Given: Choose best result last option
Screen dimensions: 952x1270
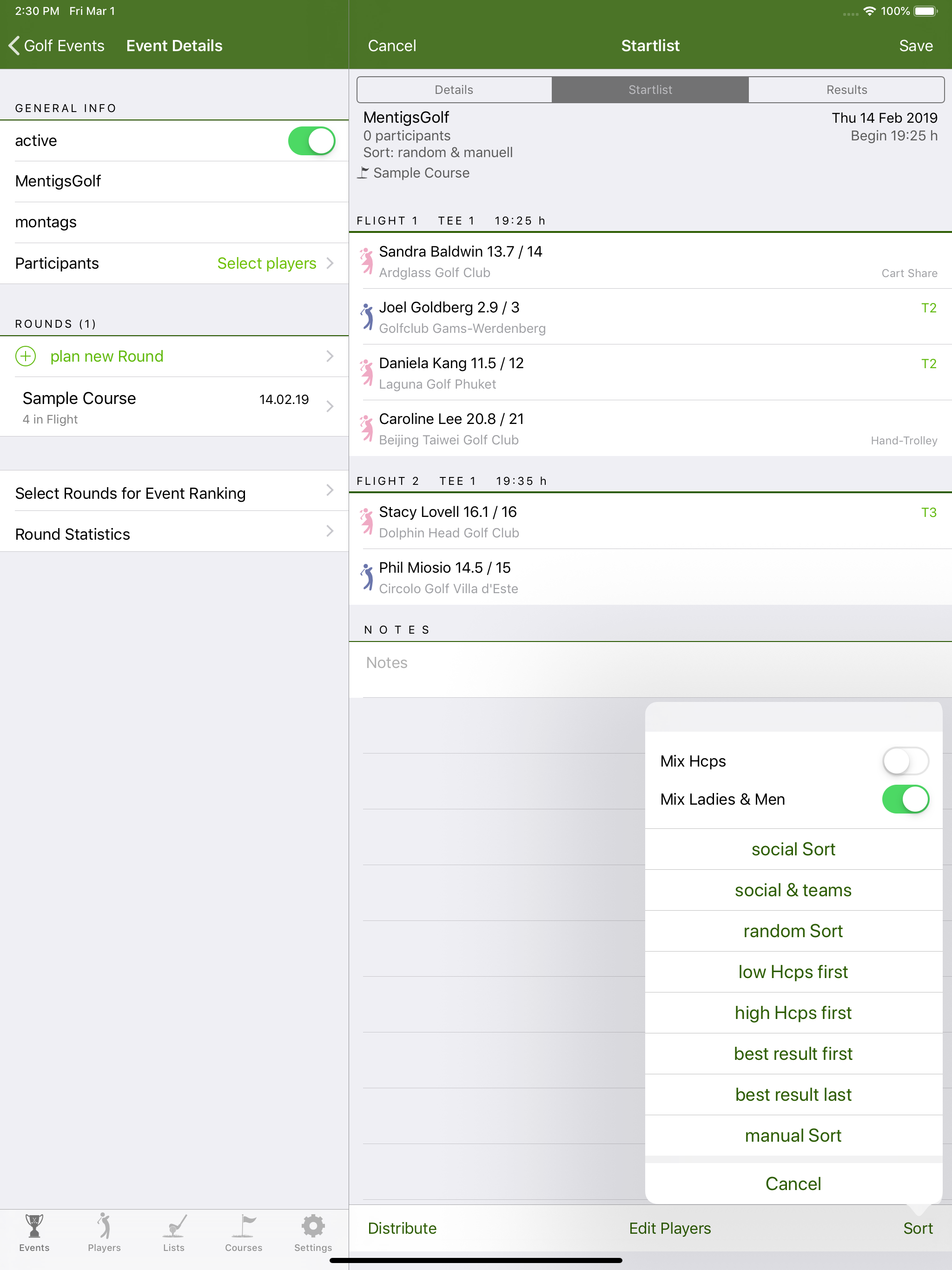Looking at the screenshot, I should click(x=793, y=1095).
